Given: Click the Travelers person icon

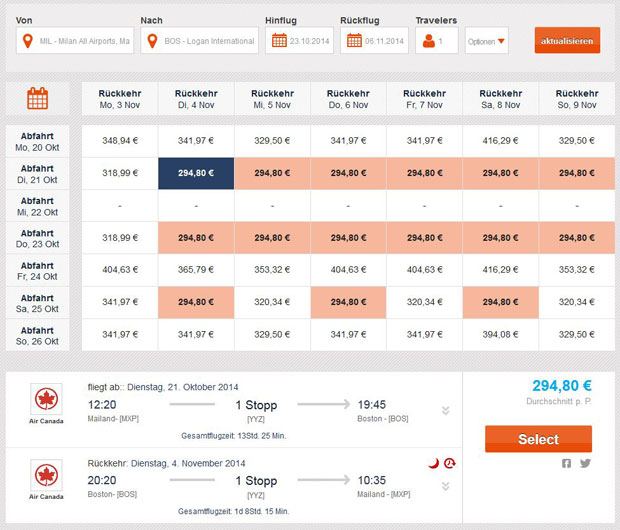Looking at the screenshot, I should pos(428,41).
